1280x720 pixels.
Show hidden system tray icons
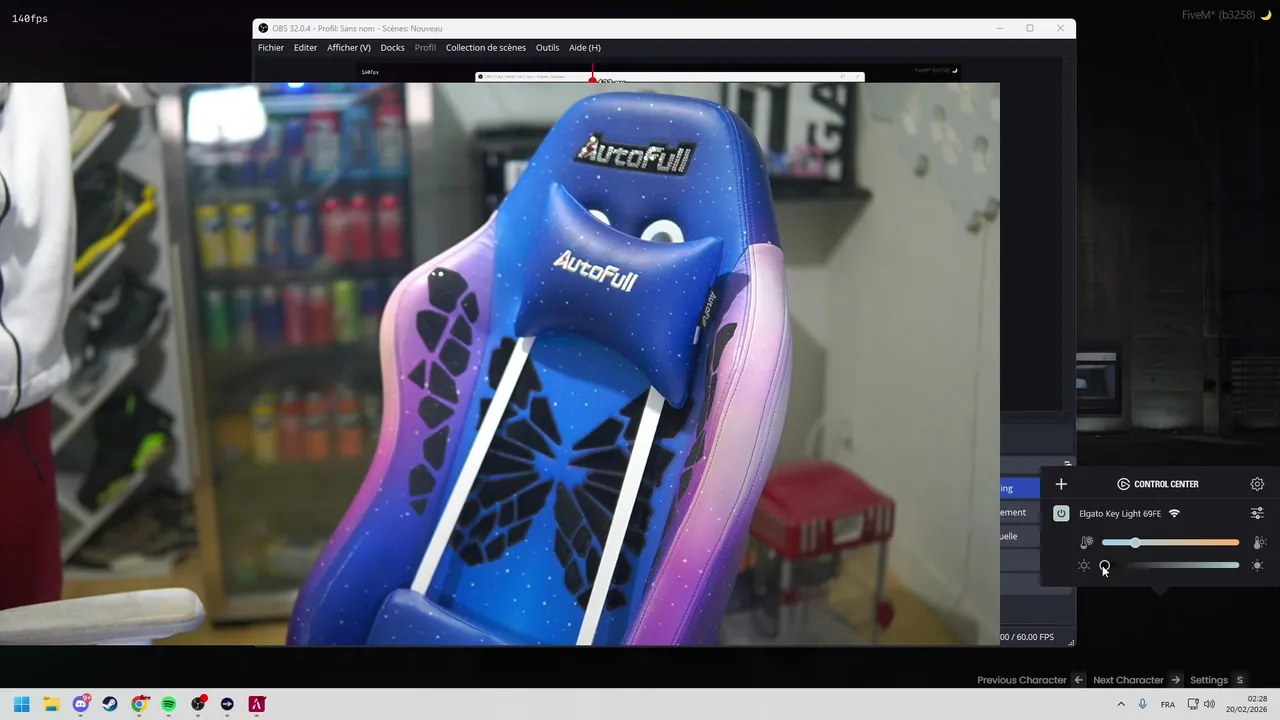click(x=1120, y=704)
